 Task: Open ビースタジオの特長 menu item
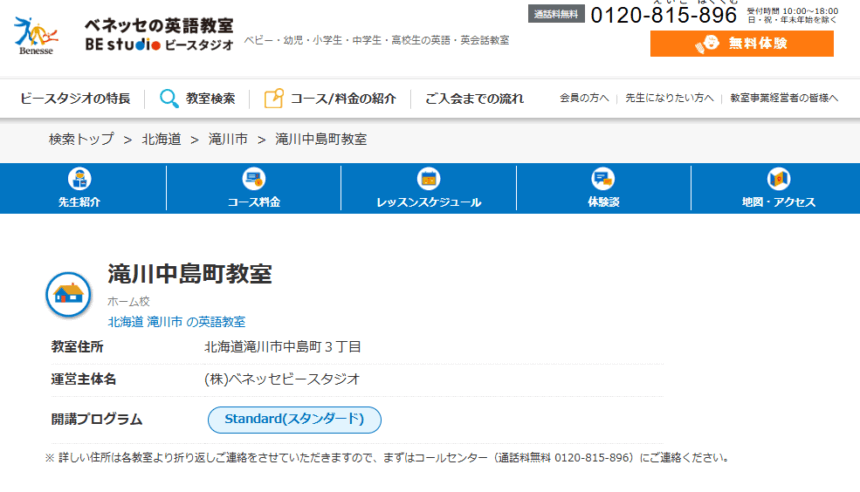(75, 99)
